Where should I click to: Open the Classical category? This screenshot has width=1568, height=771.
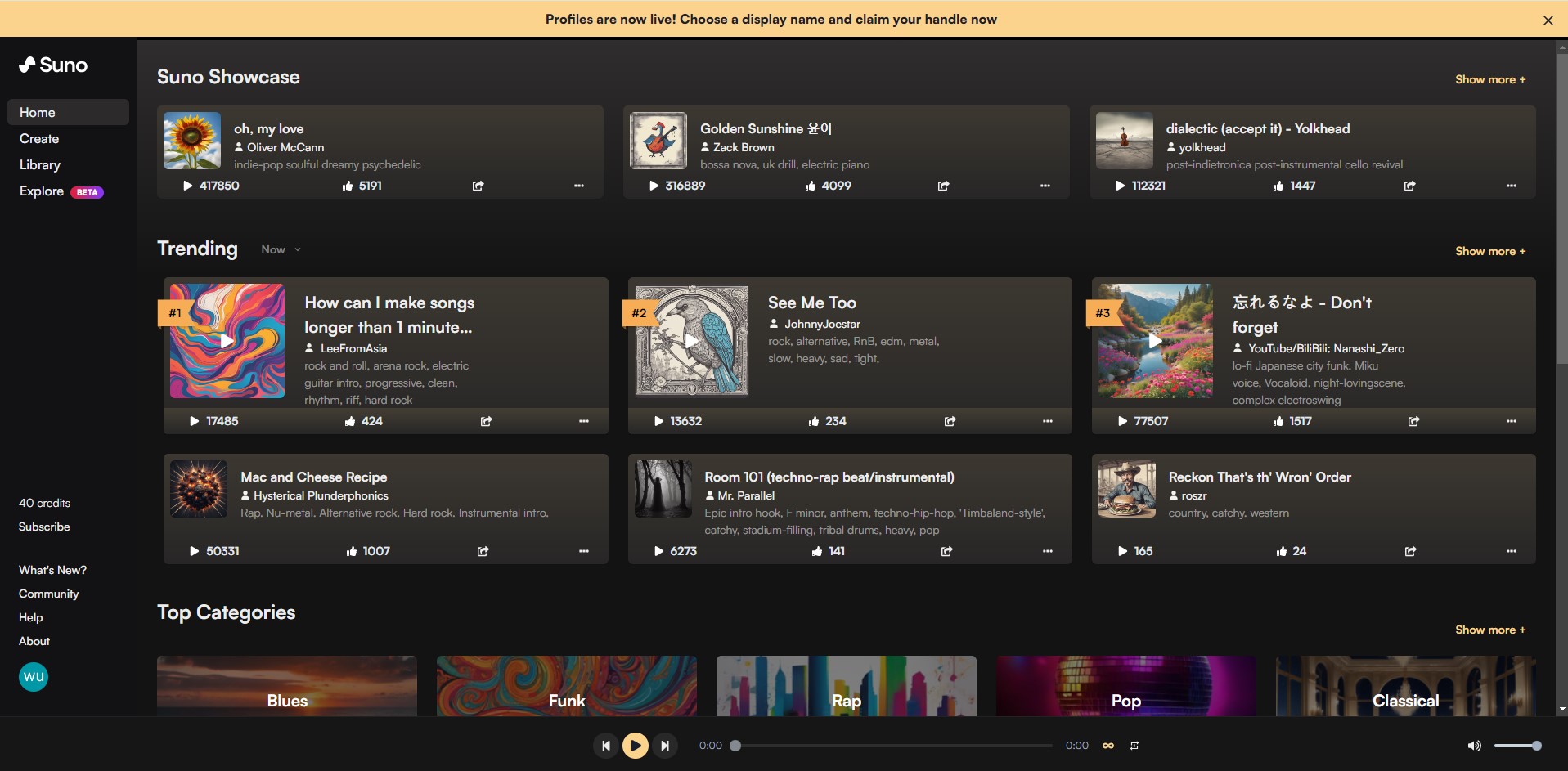[x=1406, y=686]
